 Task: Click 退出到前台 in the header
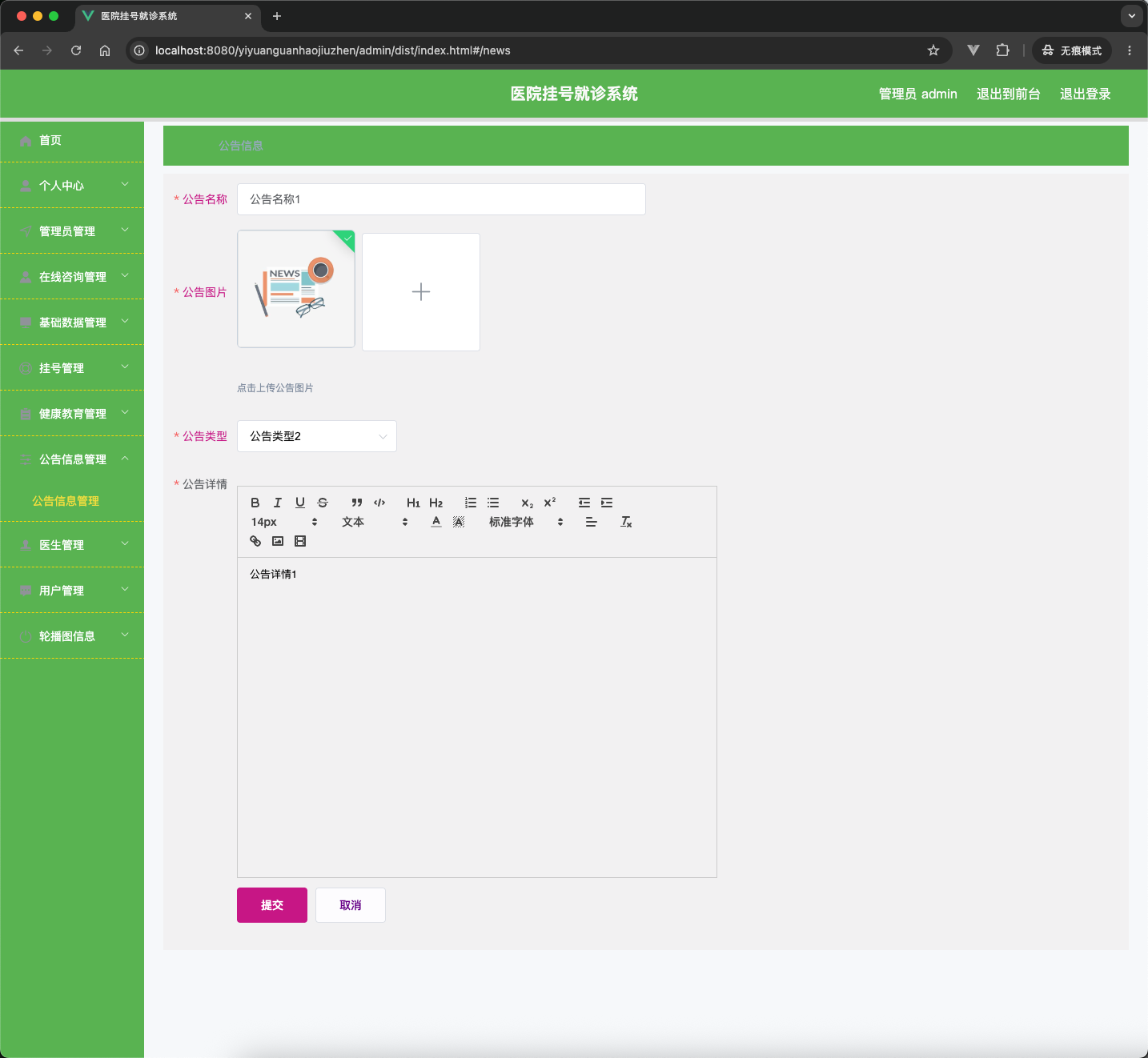pos(1009,94)
